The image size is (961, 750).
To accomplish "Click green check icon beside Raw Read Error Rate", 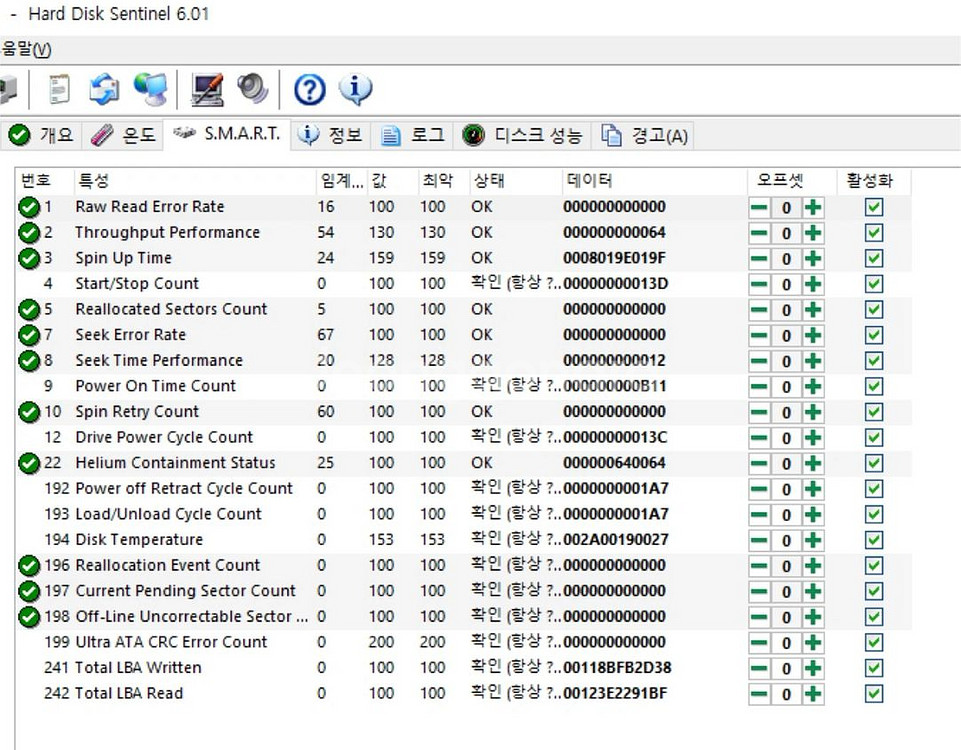I will click(x=29, y=208).
